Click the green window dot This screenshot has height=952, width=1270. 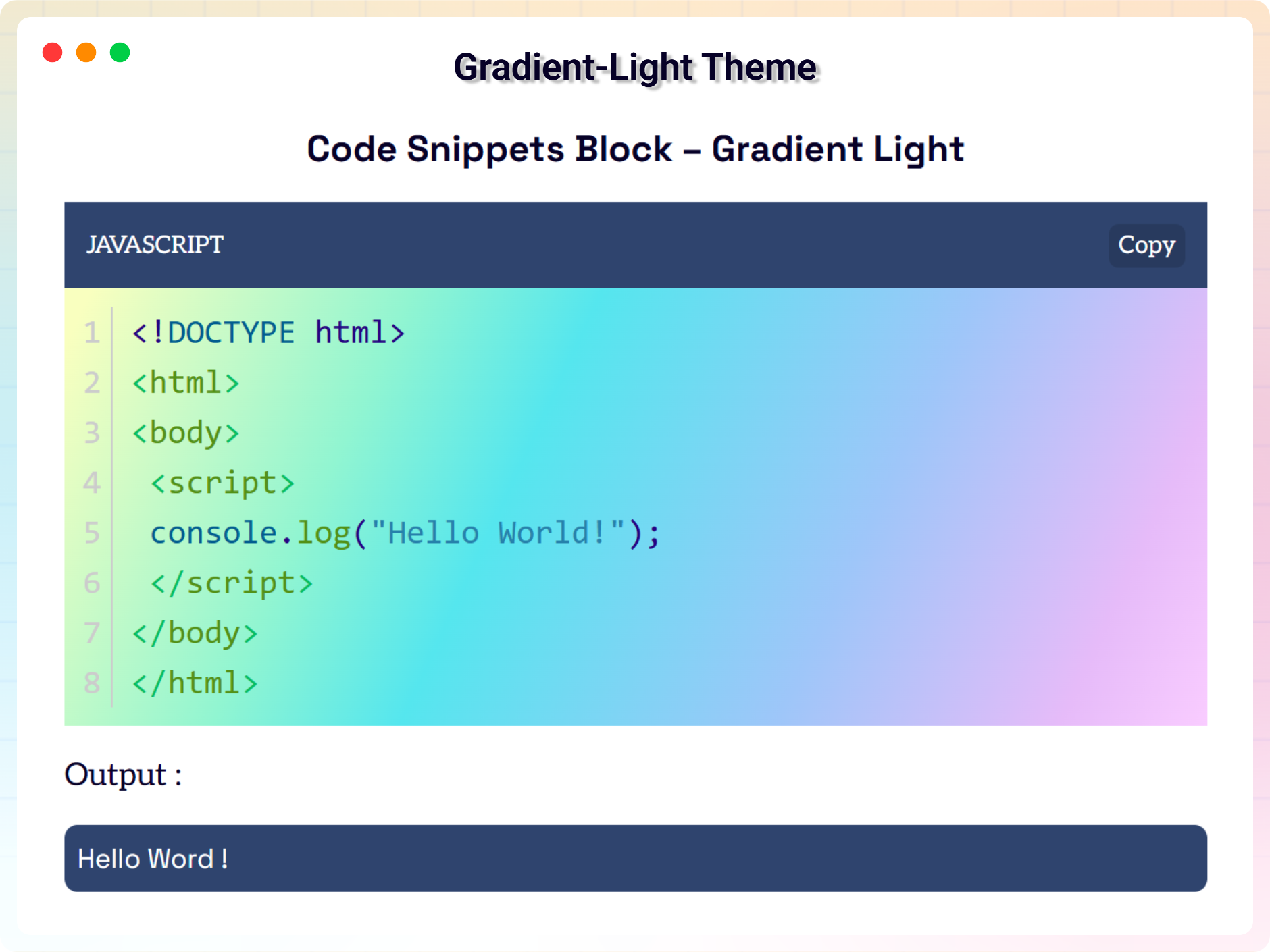tap(120, 53)
